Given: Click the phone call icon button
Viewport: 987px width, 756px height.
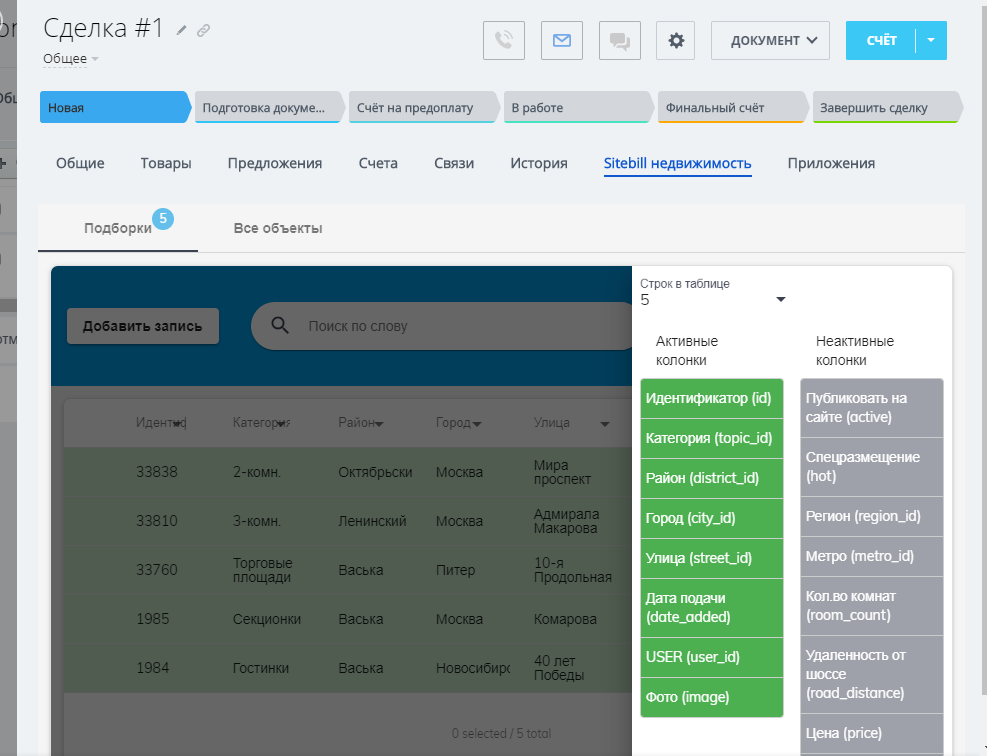Looking at the screenshot, I should (504, 41).
